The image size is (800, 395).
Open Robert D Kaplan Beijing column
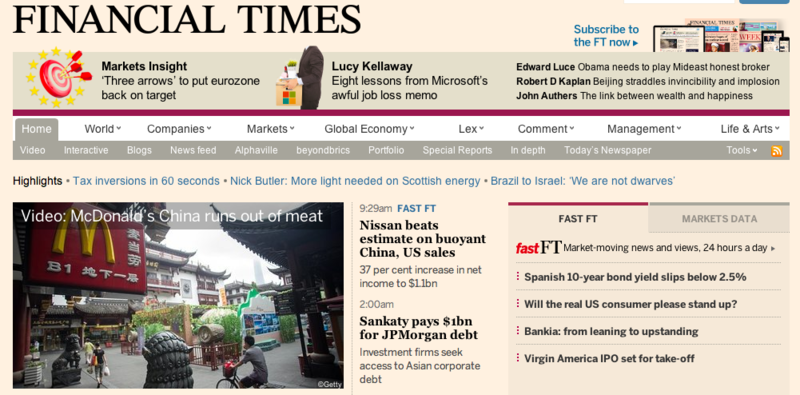click(648, 82)
